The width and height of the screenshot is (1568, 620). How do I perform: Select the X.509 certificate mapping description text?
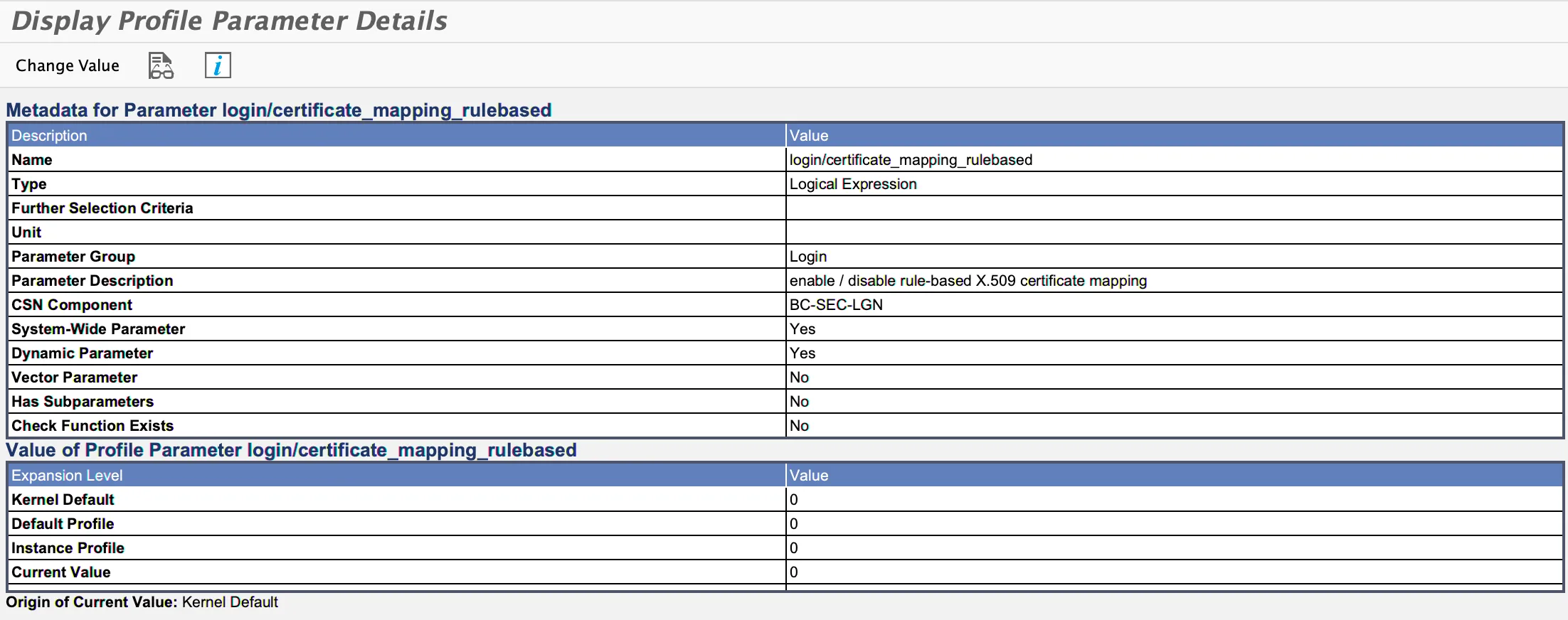click(x=968, y=280)
